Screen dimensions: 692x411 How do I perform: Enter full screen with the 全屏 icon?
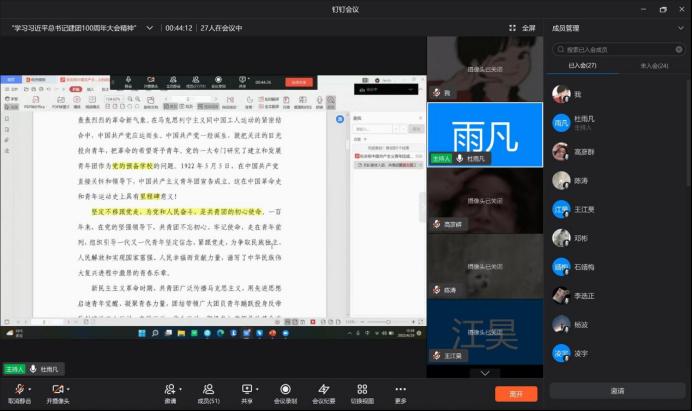tap(523, 28)
